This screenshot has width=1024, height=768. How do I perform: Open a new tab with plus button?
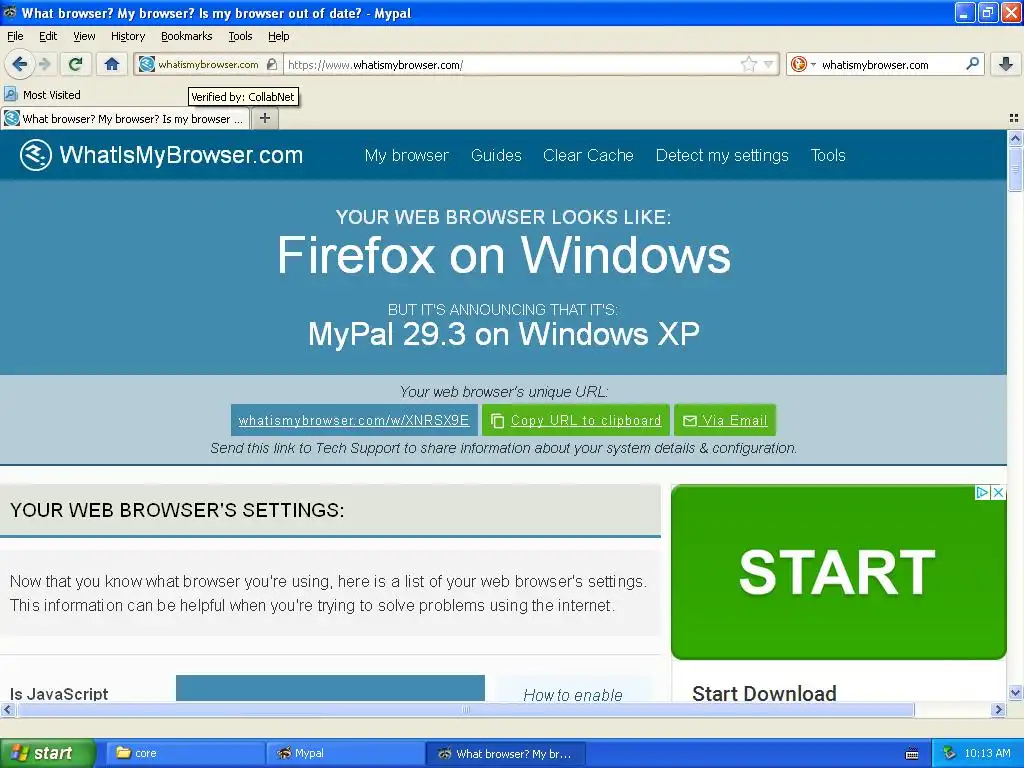[x=264, y=118]
